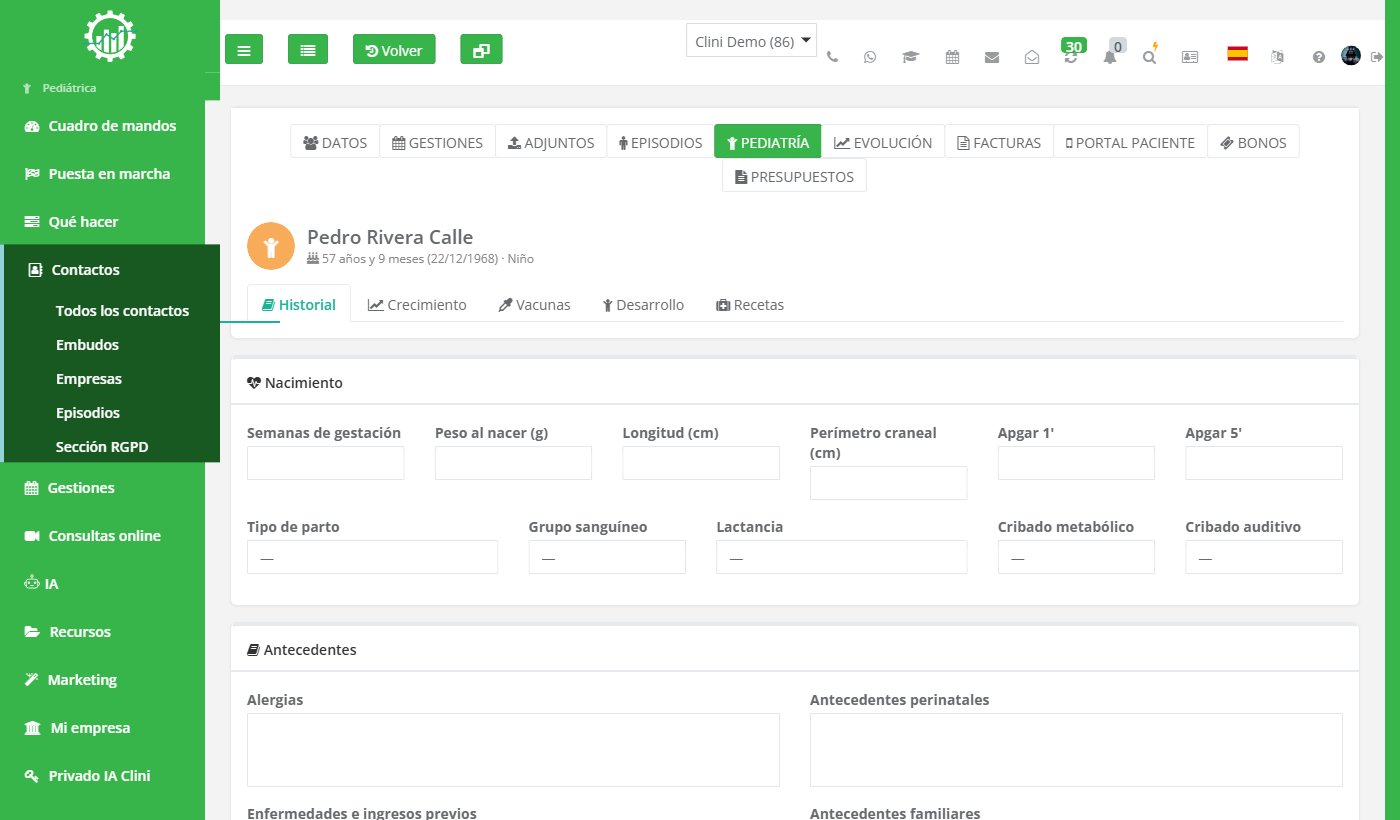Open the list view button

308,50
